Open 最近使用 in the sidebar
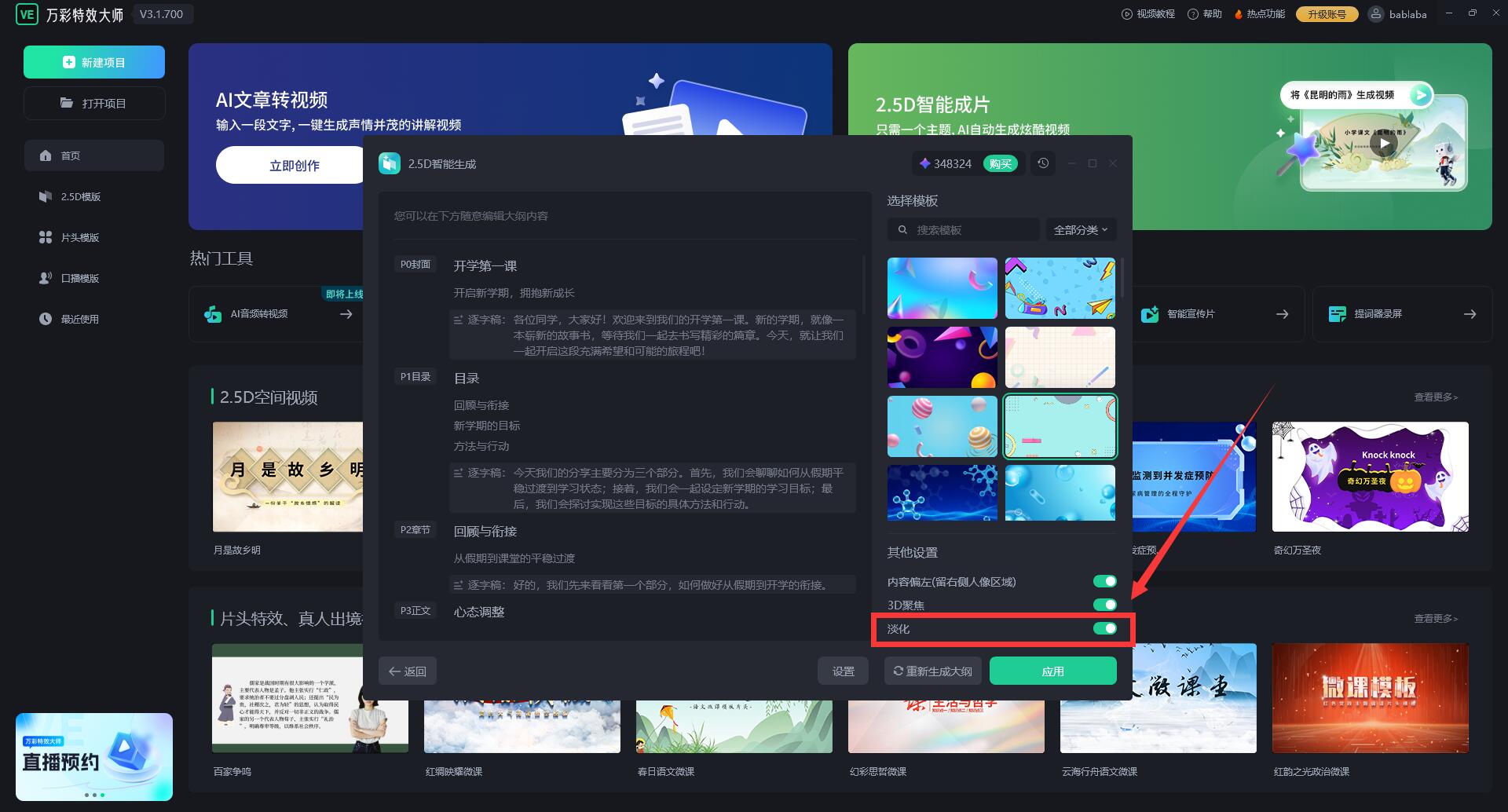The height and width of the screenshot is (812, 1508). pyautogui.click(x=80, y=320)
